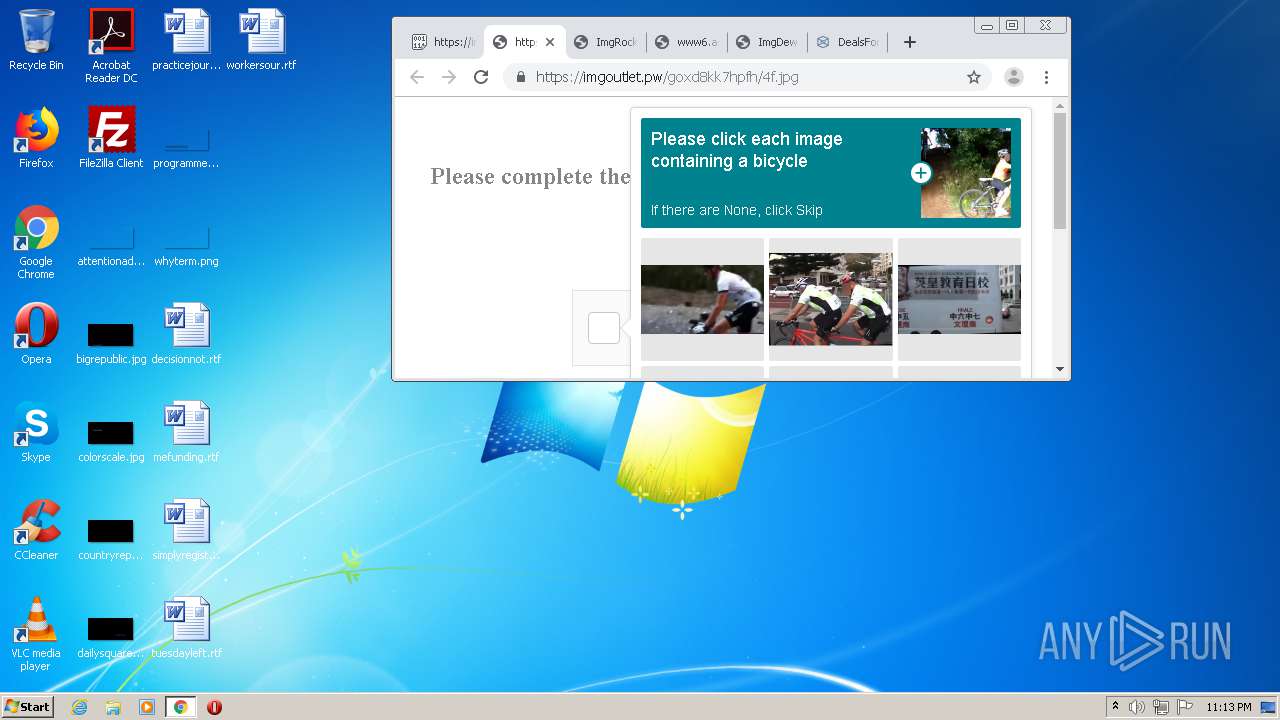1280x720 pixels.
Task: Open Action Center flag icon
Action: point(1185,707)
